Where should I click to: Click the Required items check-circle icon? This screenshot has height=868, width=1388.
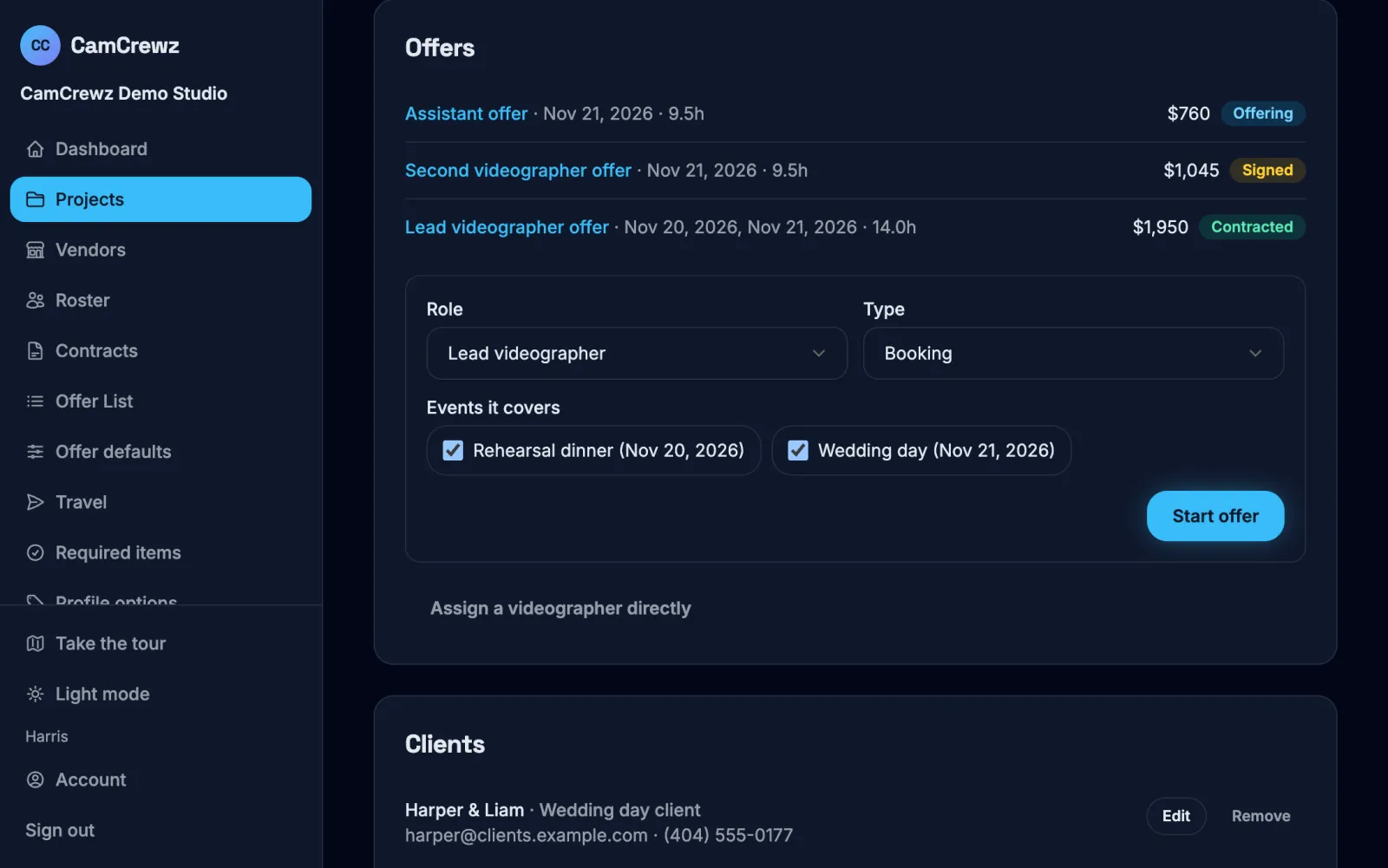[35, 552]
